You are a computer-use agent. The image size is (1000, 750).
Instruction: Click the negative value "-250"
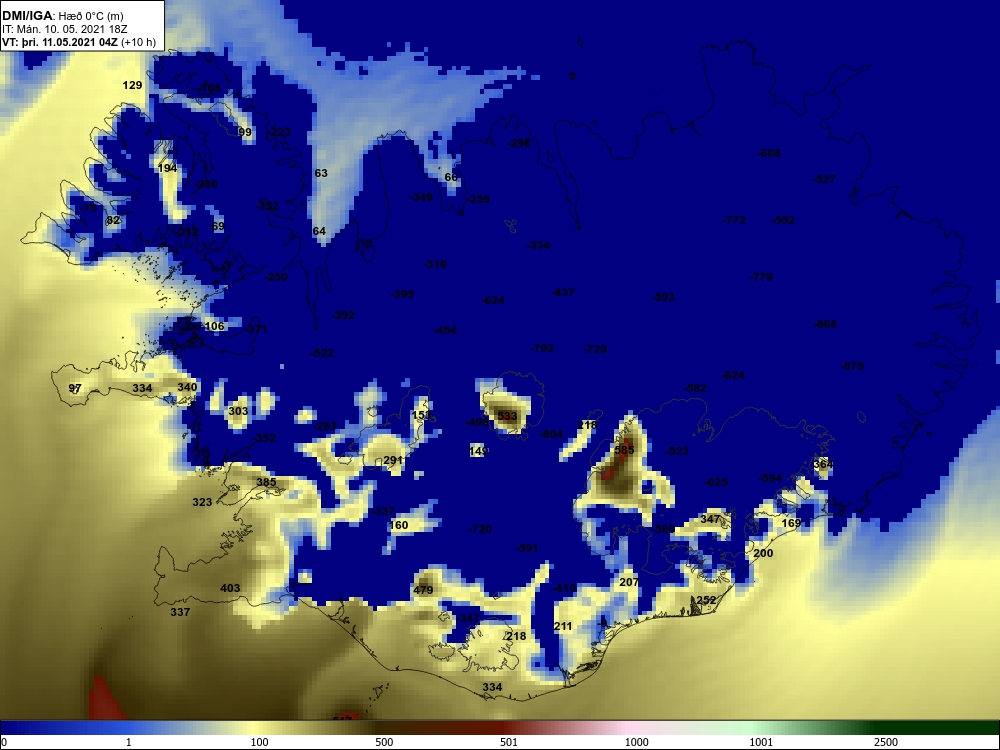click(276, 277)
